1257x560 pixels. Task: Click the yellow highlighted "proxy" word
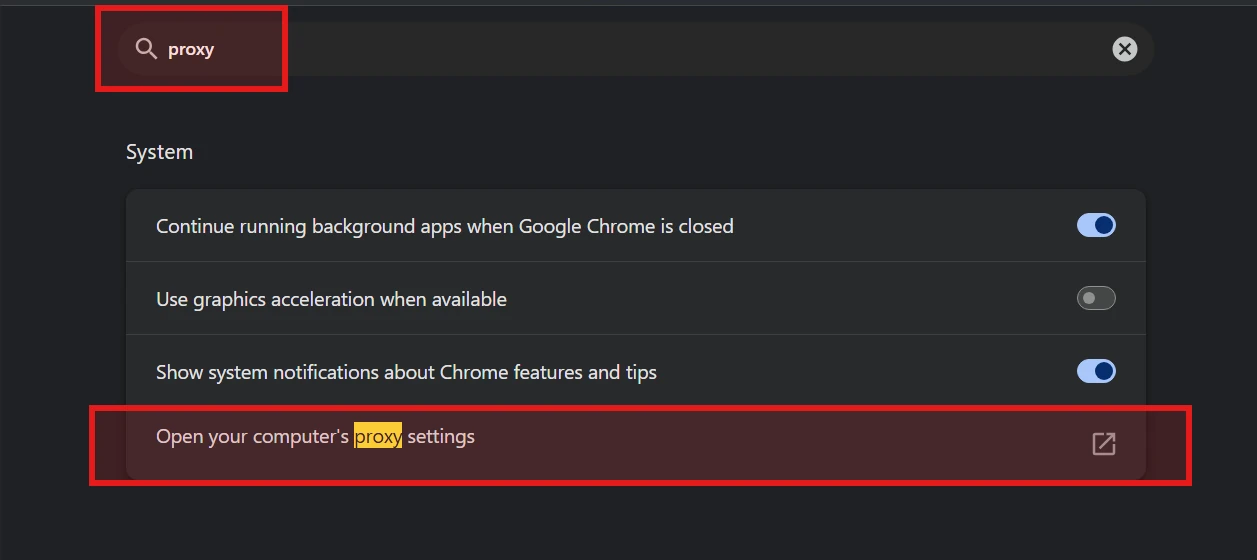pos(378,437)
